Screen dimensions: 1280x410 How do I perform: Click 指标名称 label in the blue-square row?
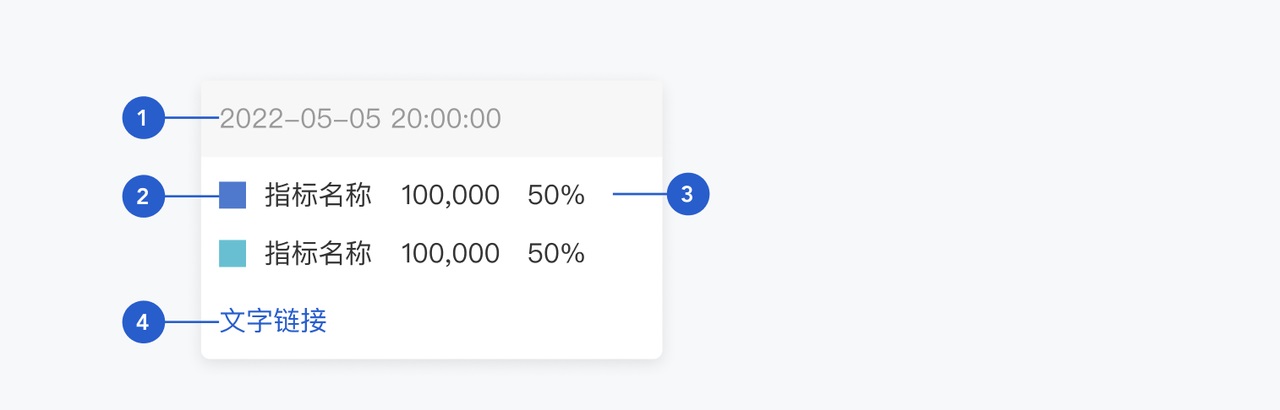318,196
